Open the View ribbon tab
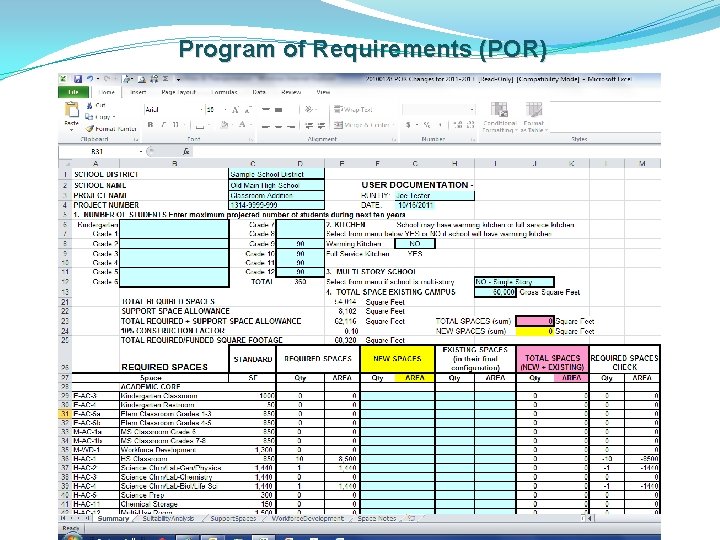 [x=323, y=92]
